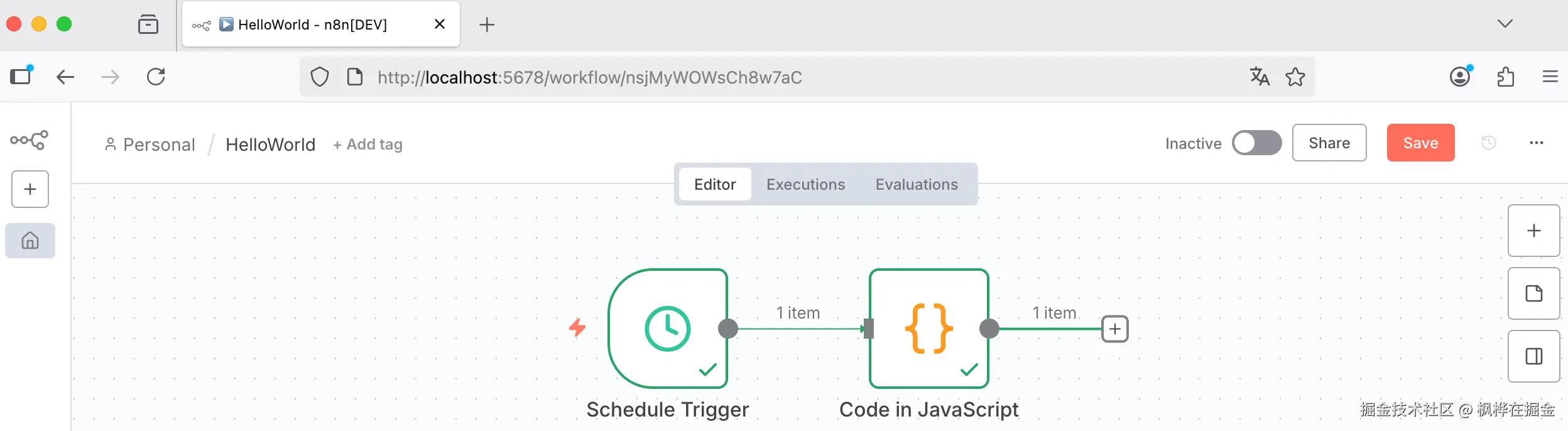Toggle the workflow Inactive switch

pos(1256,143)
